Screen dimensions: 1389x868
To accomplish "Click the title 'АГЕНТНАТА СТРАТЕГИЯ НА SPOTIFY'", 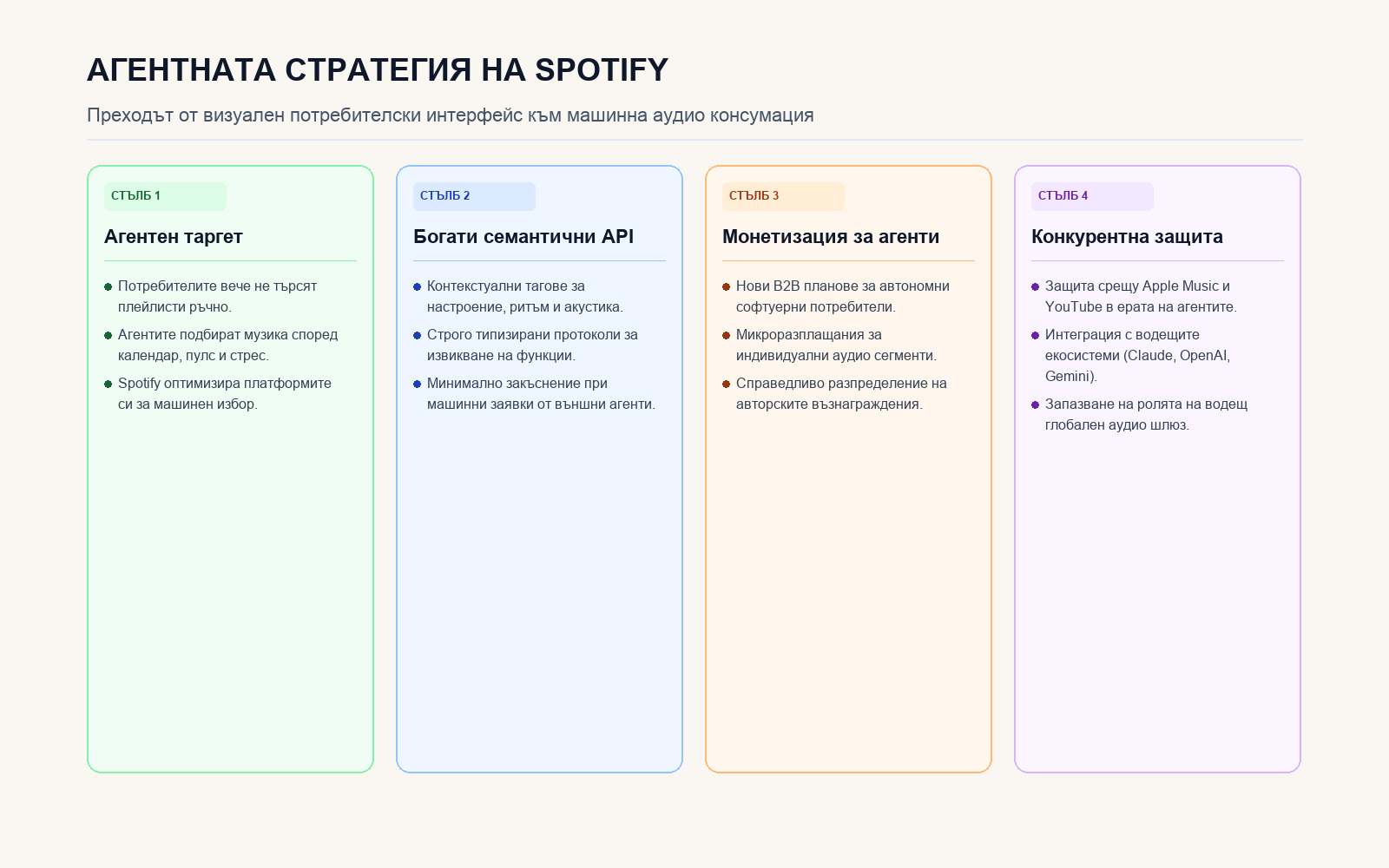I will [x=378, y=70].
